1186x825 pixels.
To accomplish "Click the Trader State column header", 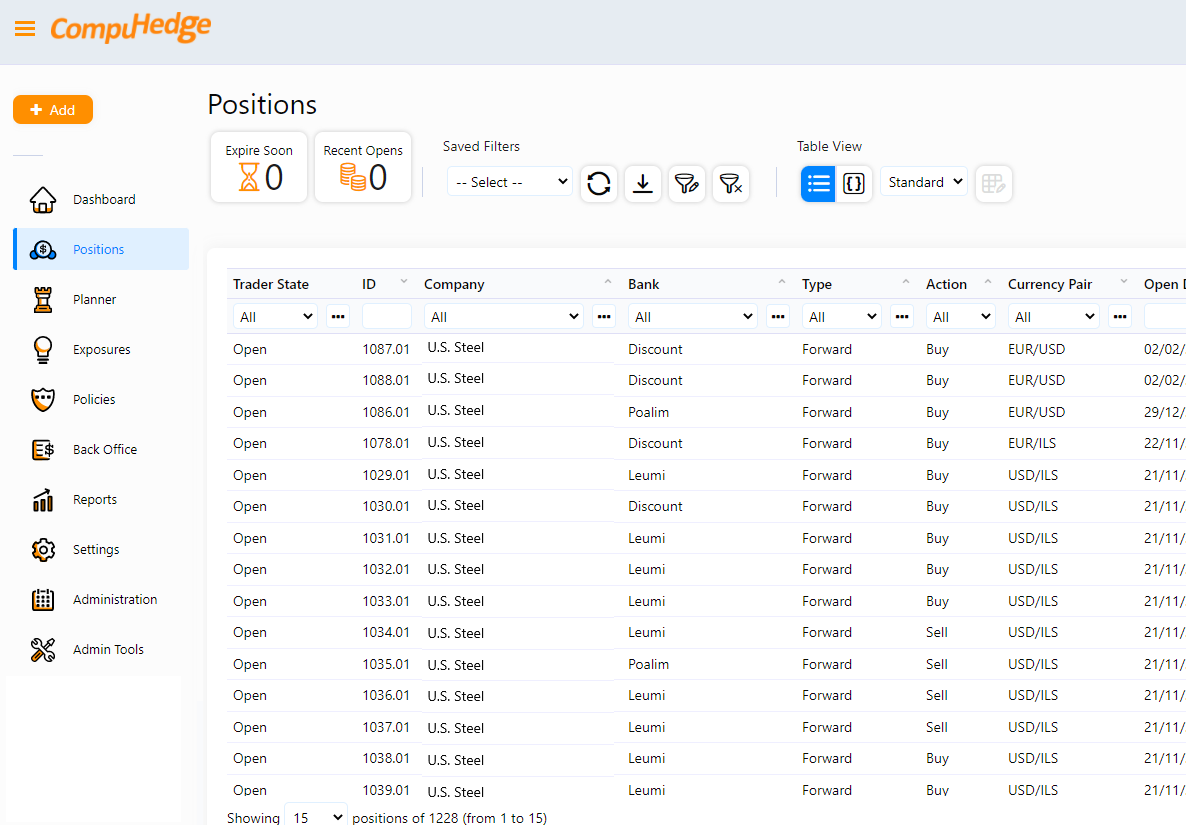I will [x=271, y=284].
